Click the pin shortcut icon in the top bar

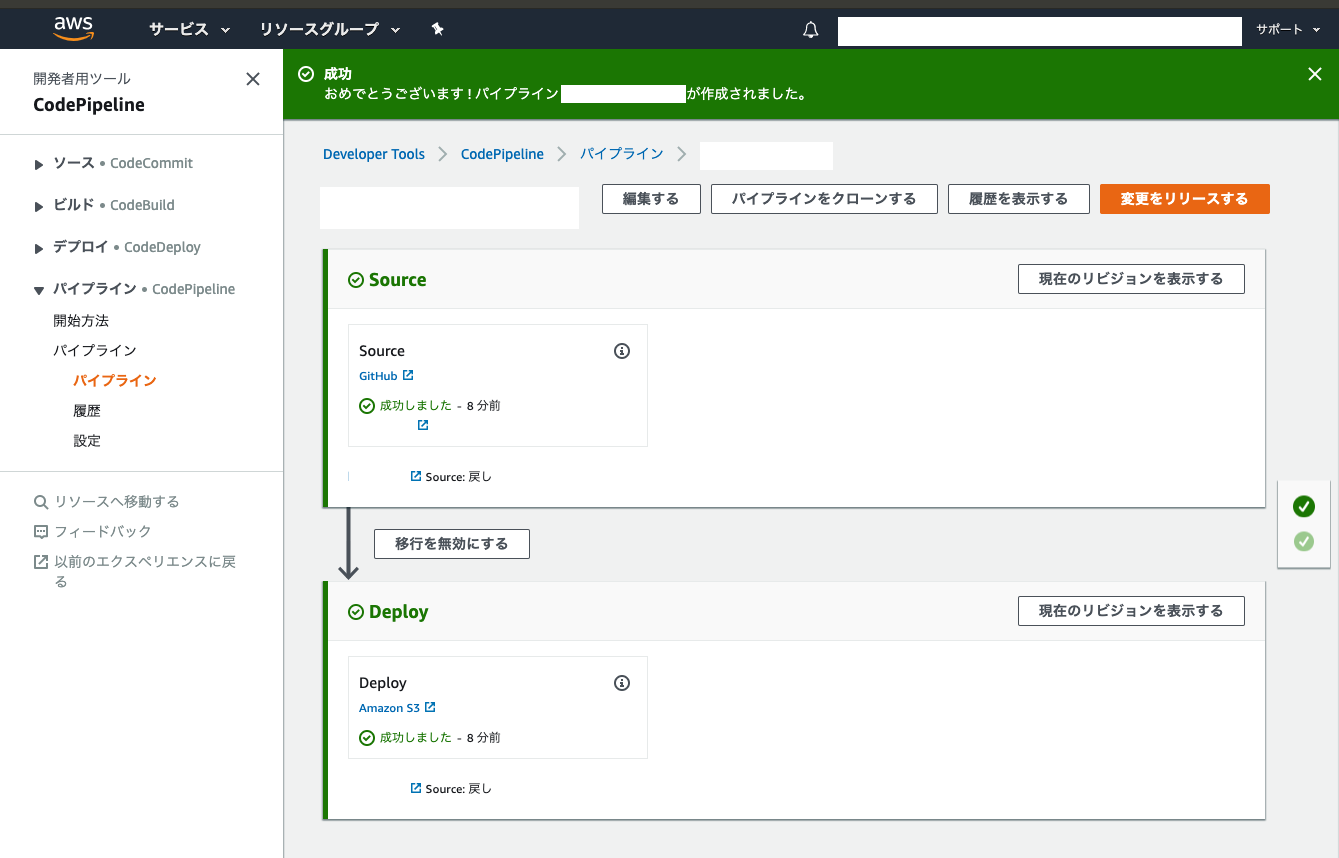(437, 29)
